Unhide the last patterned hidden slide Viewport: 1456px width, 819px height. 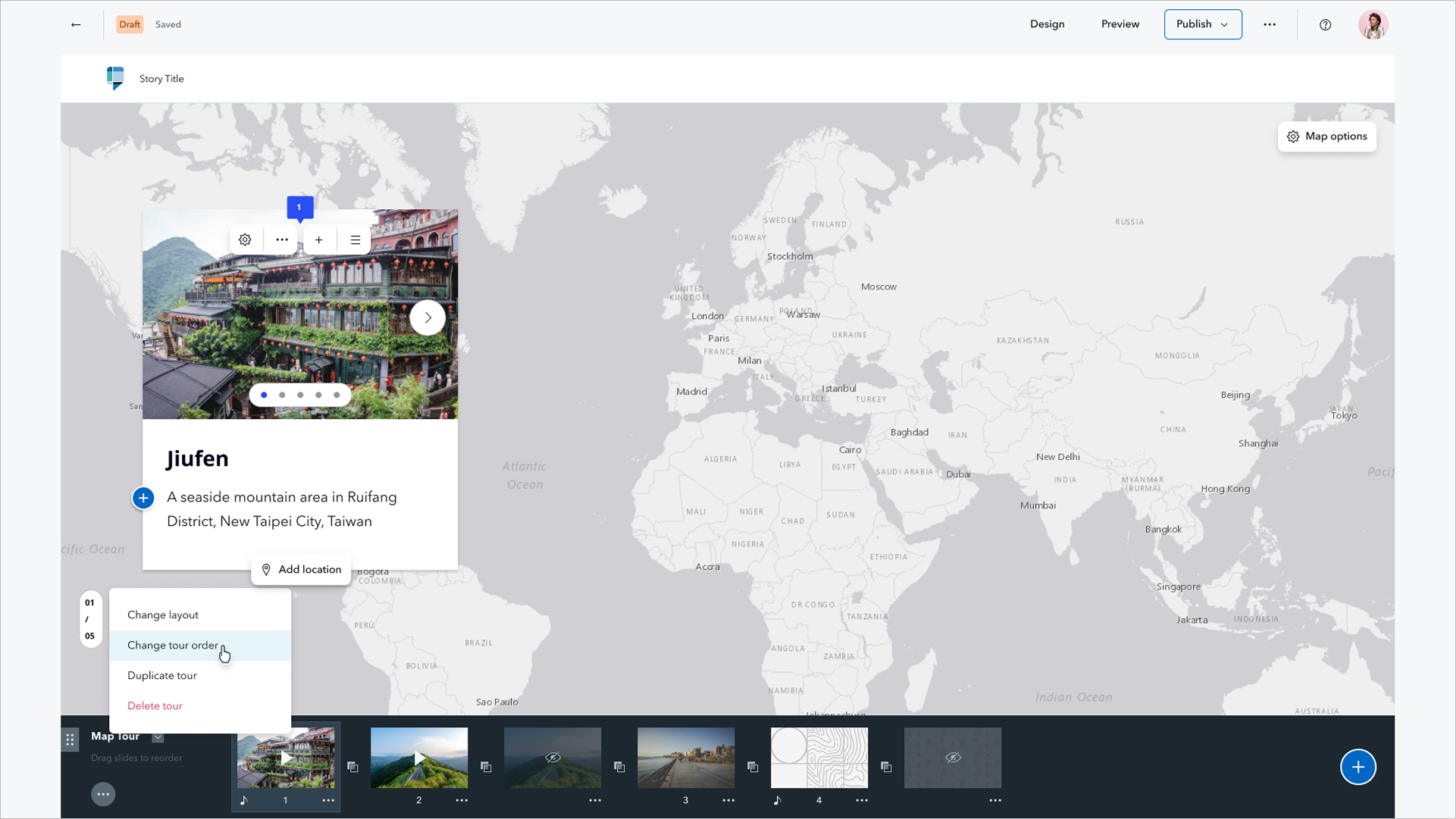[953, 758]
